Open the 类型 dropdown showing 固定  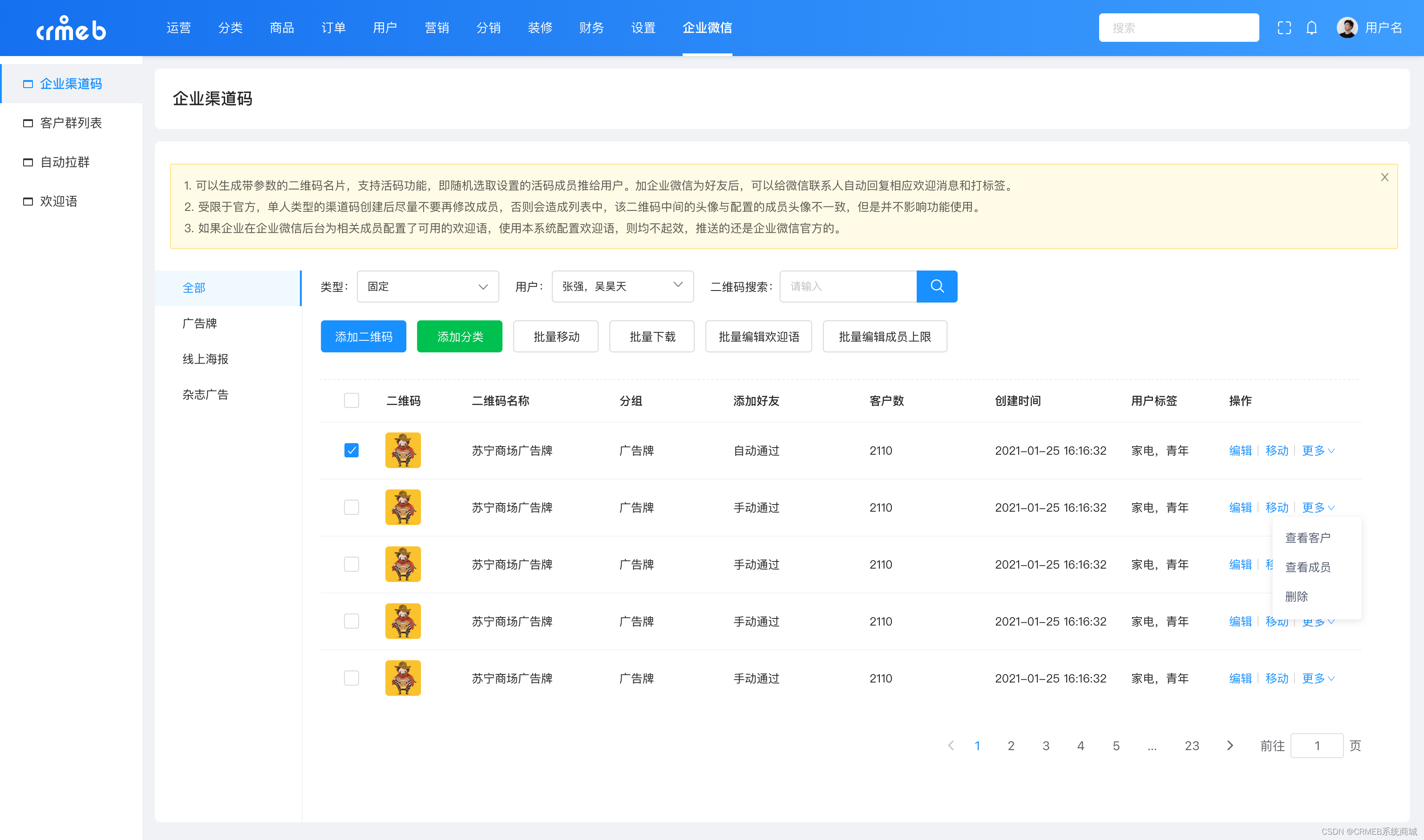(427, 287)
